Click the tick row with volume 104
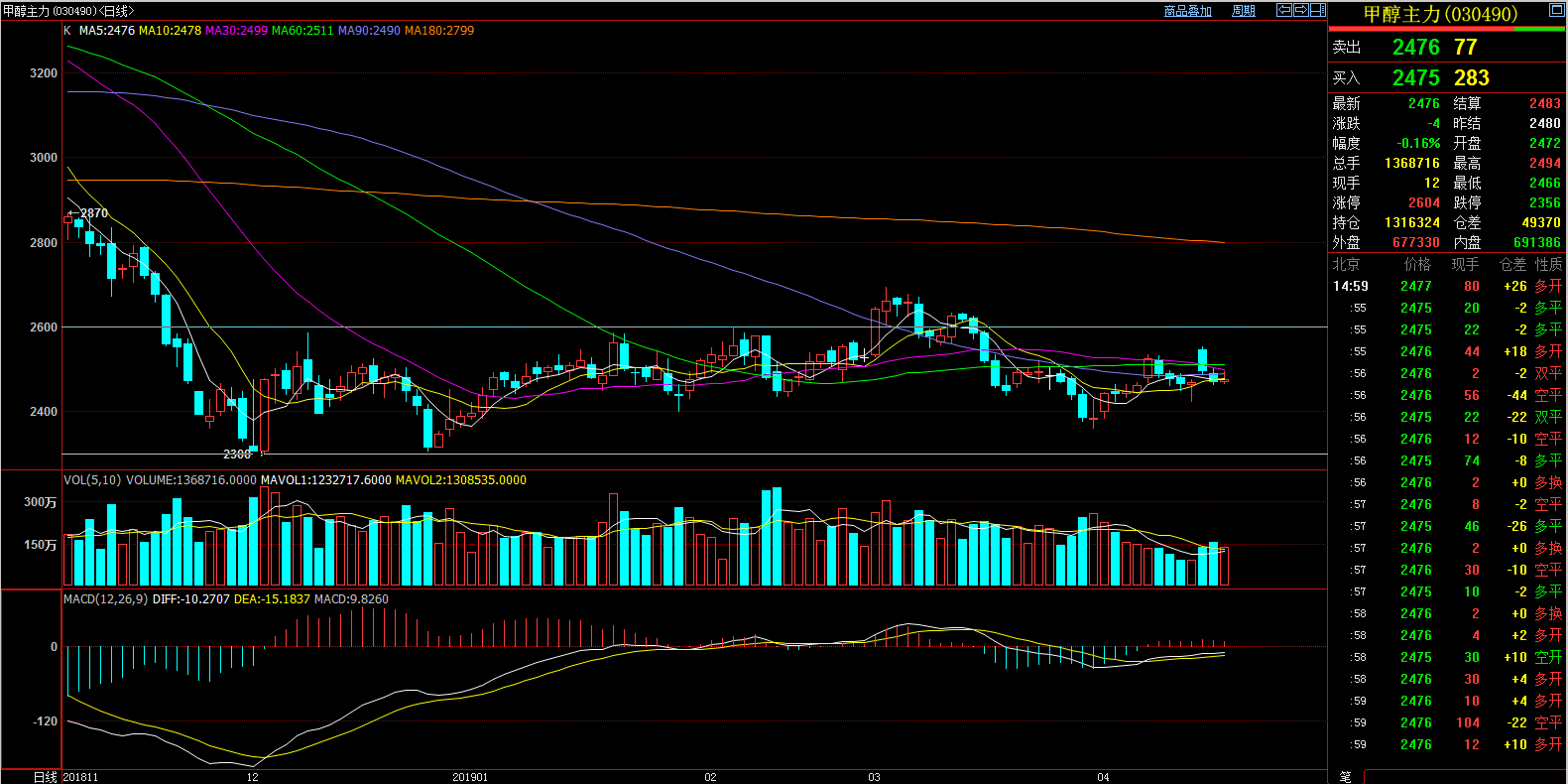This screenshot has width=1568, height=784. (1447, 722)
